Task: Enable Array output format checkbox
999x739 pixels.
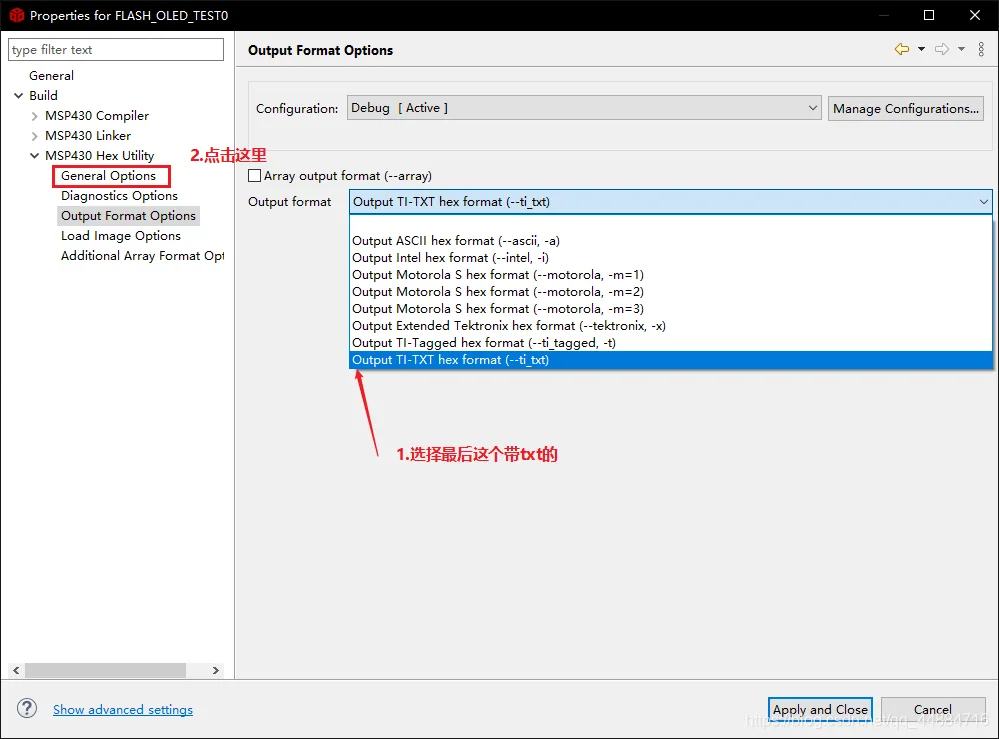Action: (255, 175)
